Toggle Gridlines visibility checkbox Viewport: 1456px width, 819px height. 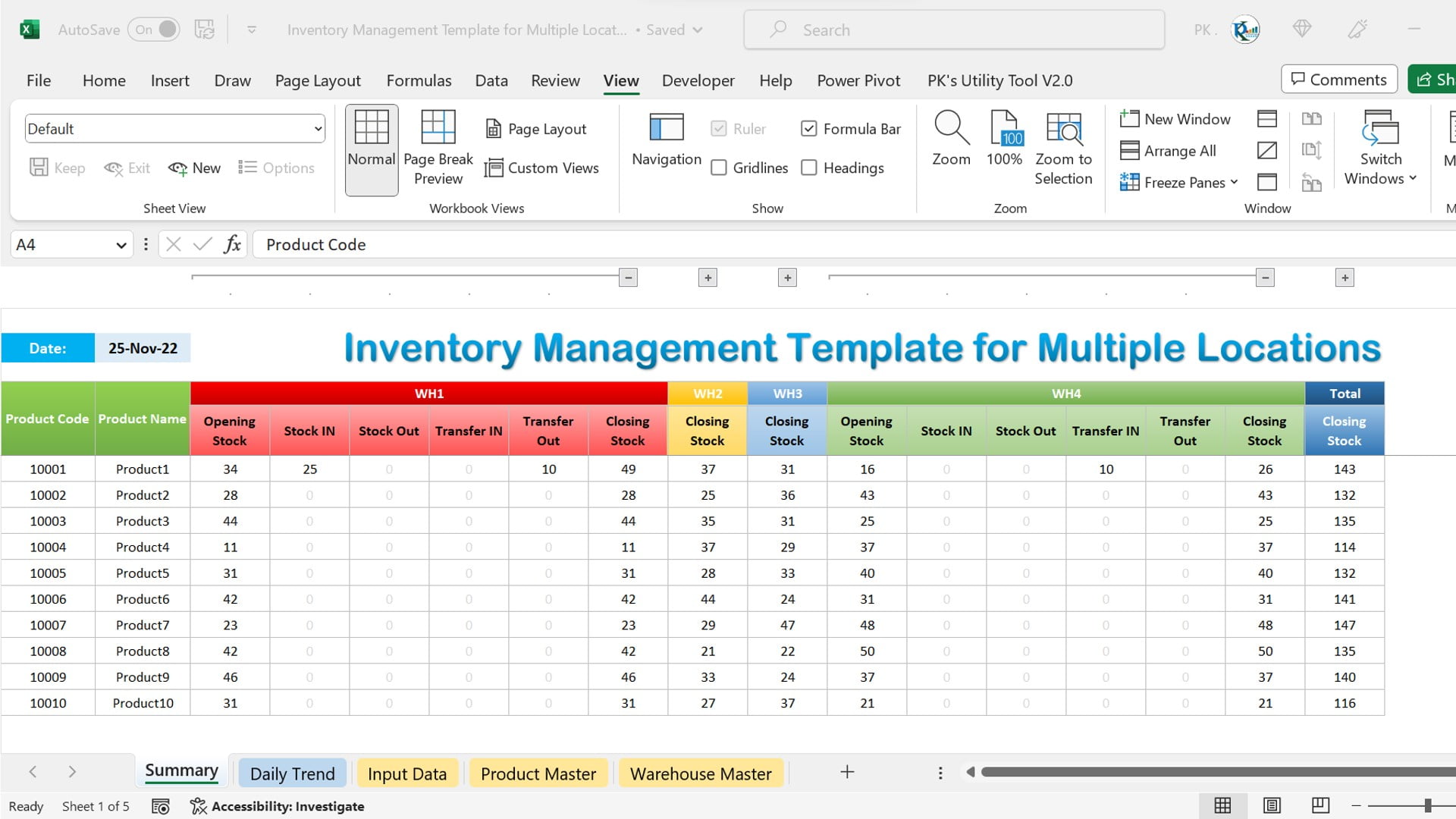click(x=720, y=167)
